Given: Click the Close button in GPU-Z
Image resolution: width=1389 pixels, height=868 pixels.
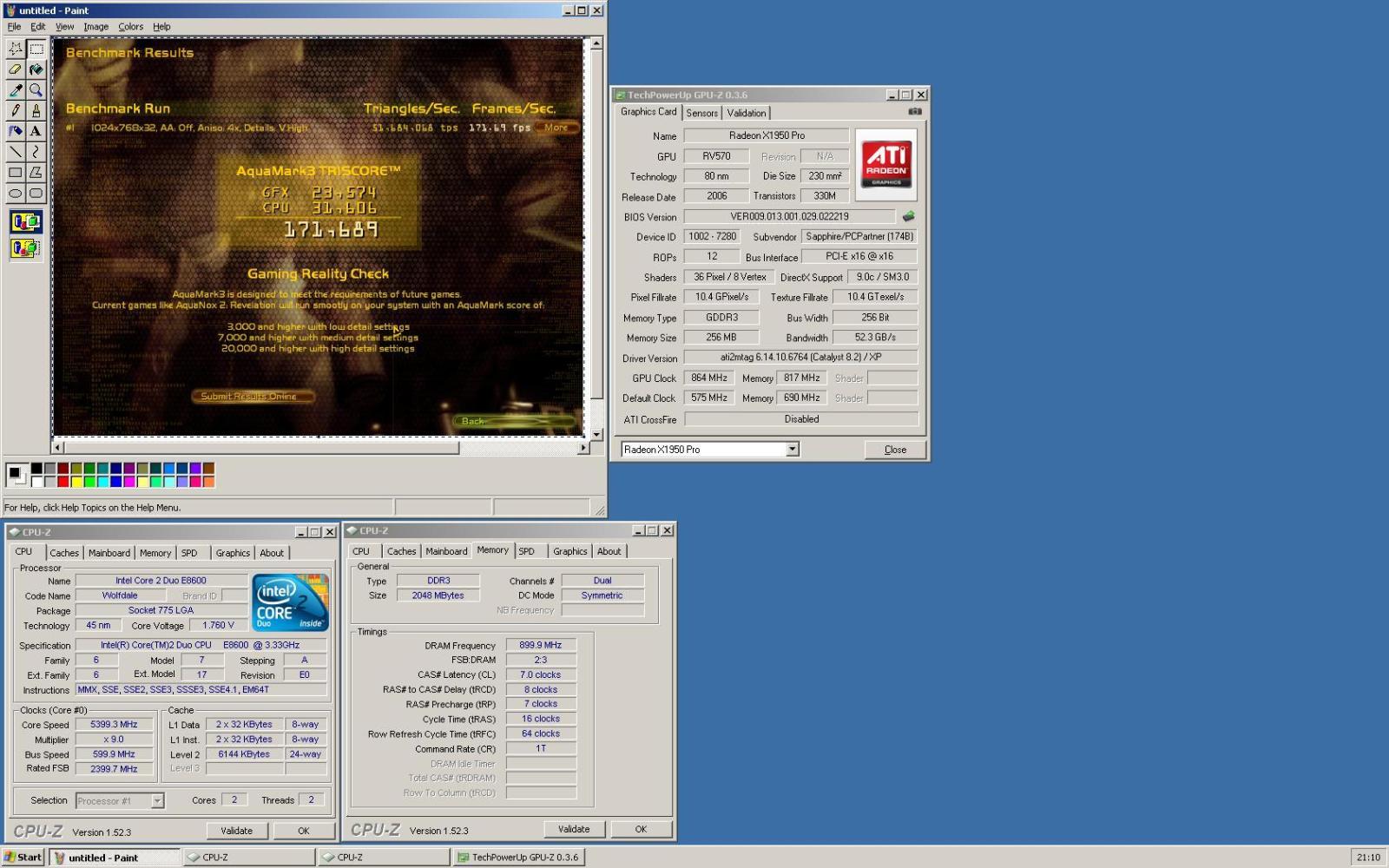Looking at the screenshot, I should click(895, 450).
